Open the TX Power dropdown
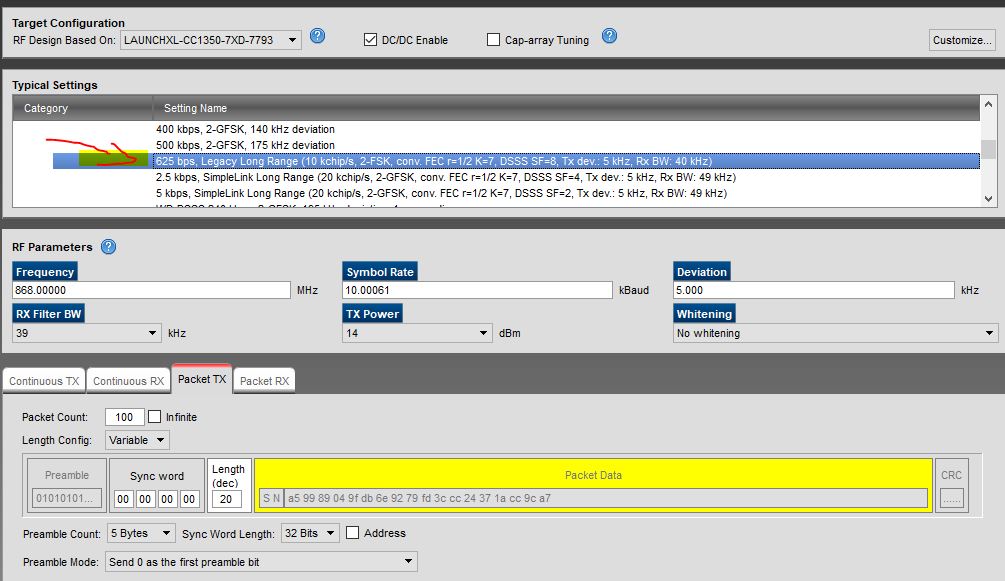The height and width of the screenshot is (581, 1005). [x=417, y=333]
